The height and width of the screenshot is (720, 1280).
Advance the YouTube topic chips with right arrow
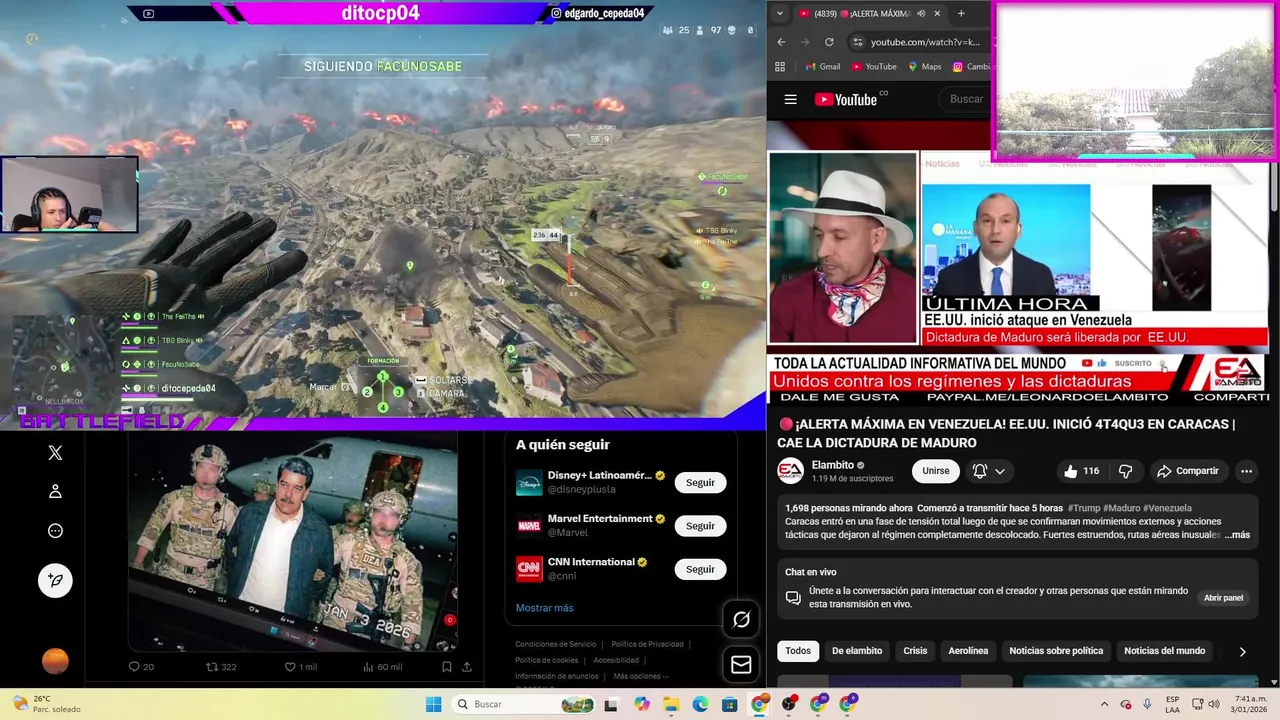[1242, 651]
